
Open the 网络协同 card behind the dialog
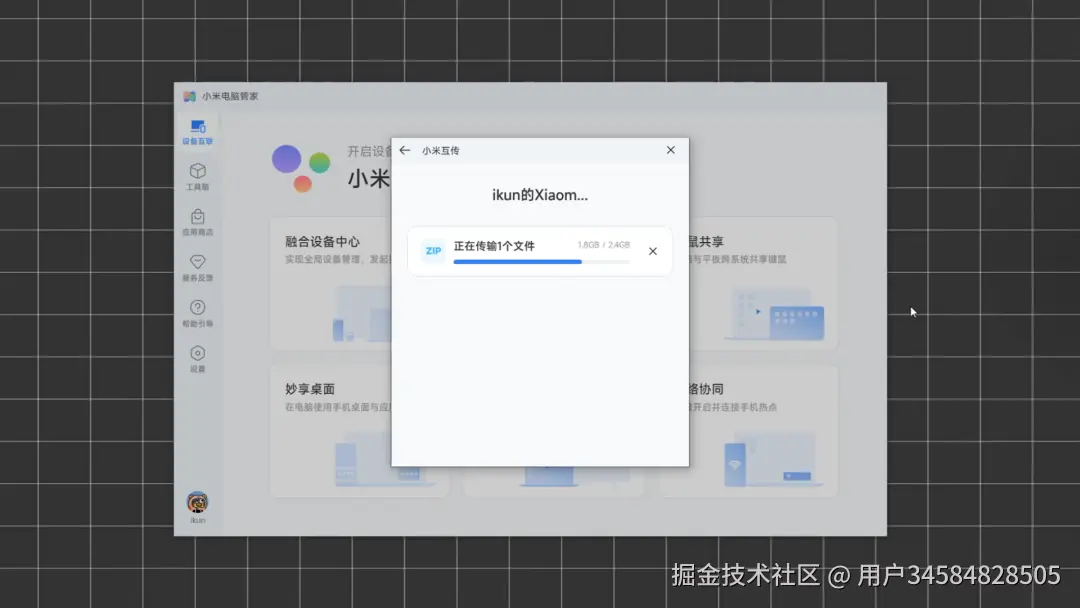pyautogui.click(x=763, y=432)
